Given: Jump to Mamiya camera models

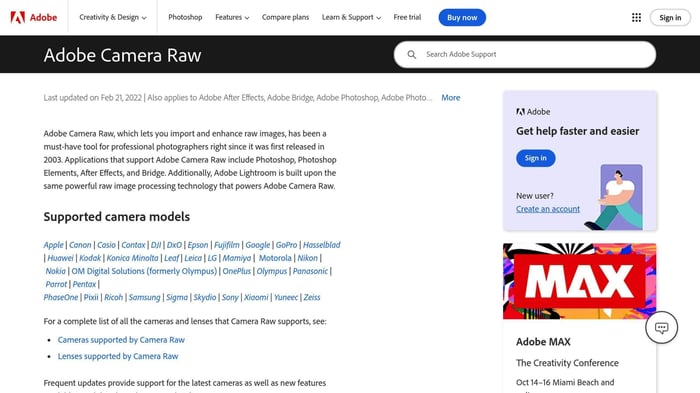Looking at the screenshot, I should coord(237,258).
